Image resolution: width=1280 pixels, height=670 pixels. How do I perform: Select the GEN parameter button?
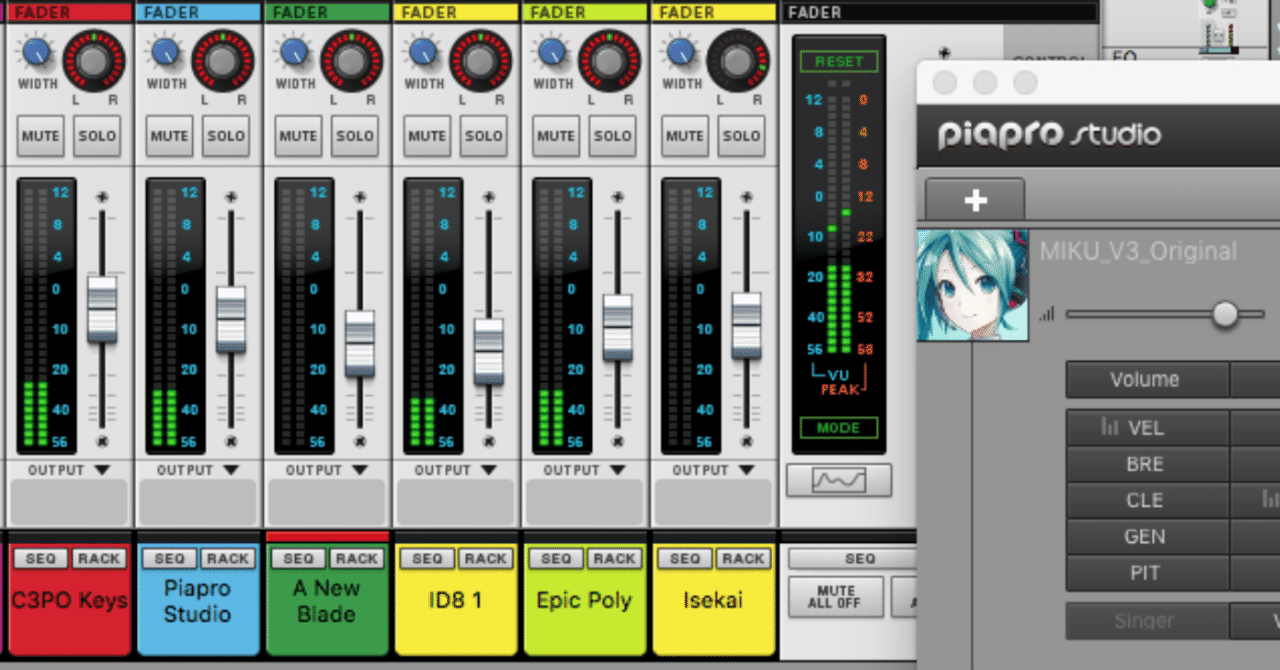point(1146,537)
